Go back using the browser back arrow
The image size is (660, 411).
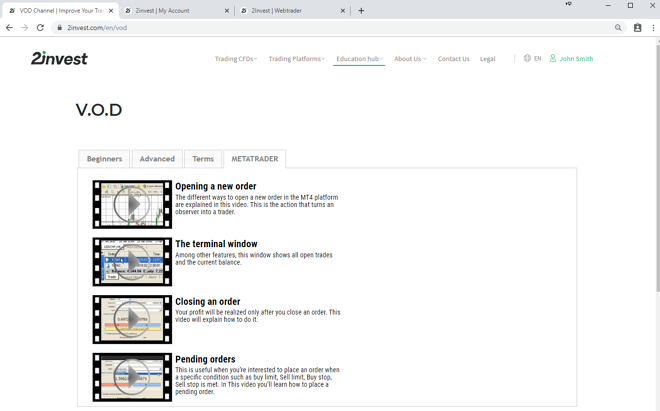tap(9, 28)
